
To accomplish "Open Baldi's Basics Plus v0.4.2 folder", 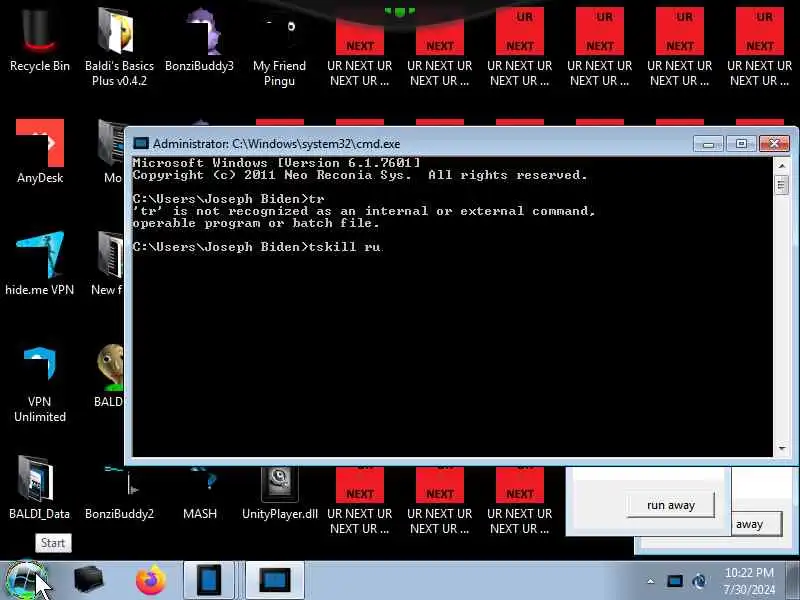I will point(119,46).
